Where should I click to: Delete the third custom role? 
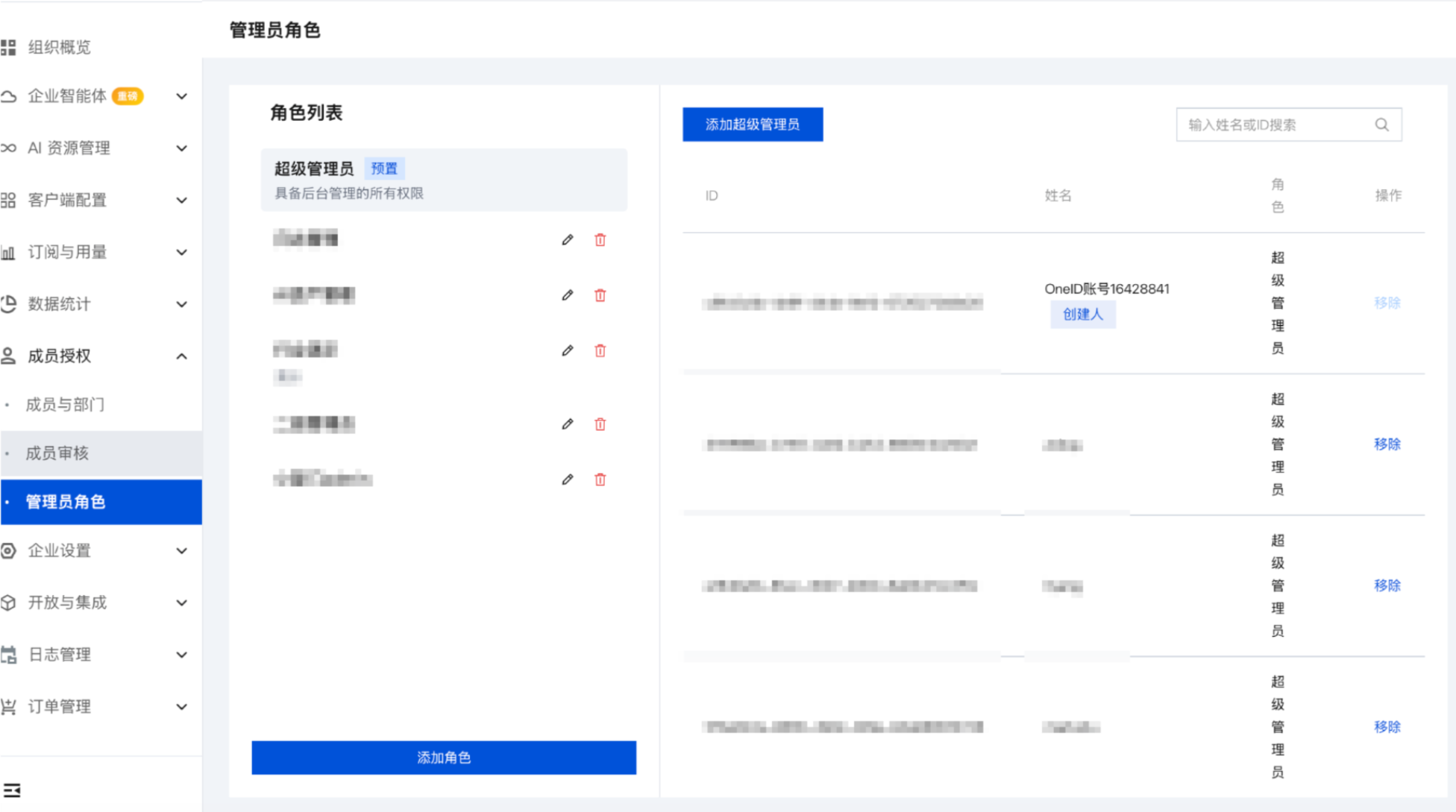coord(600,350)
